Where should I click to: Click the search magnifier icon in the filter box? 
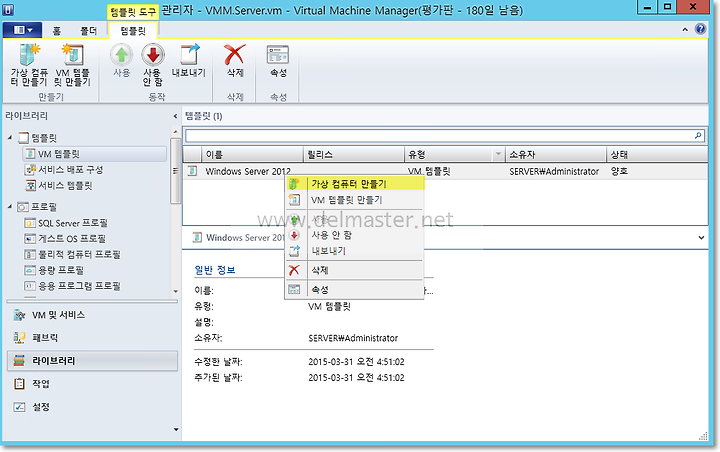coord(698,136)
